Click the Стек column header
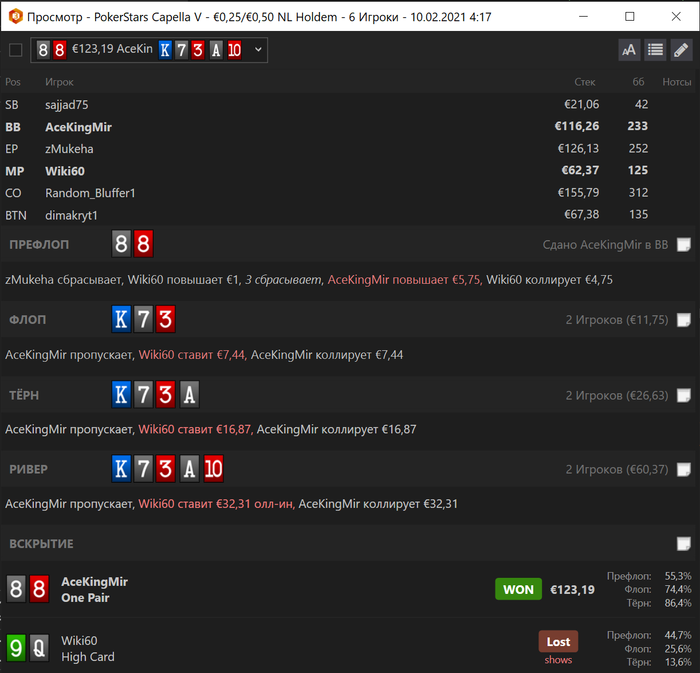 click(x=584, y=82)
